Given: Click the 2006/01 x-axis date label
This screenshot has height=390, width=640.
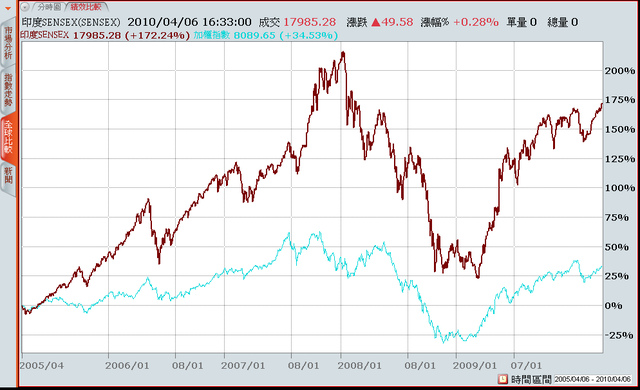Looking at the screenshot, I should pos(127,366).
